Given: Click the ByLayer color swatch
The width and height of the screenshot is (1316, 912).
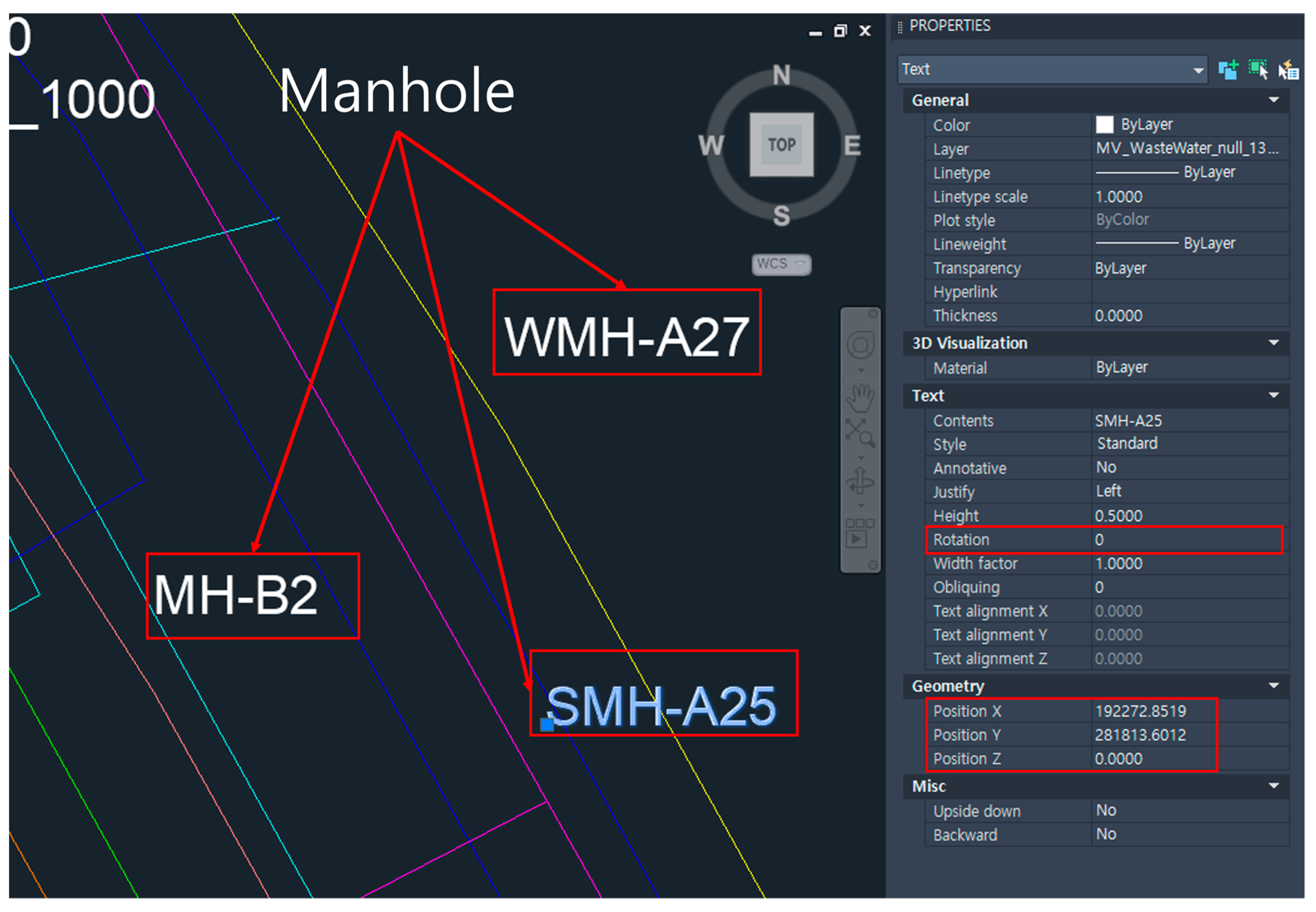Looking at the screenshot, I should tap(1105, 125).
